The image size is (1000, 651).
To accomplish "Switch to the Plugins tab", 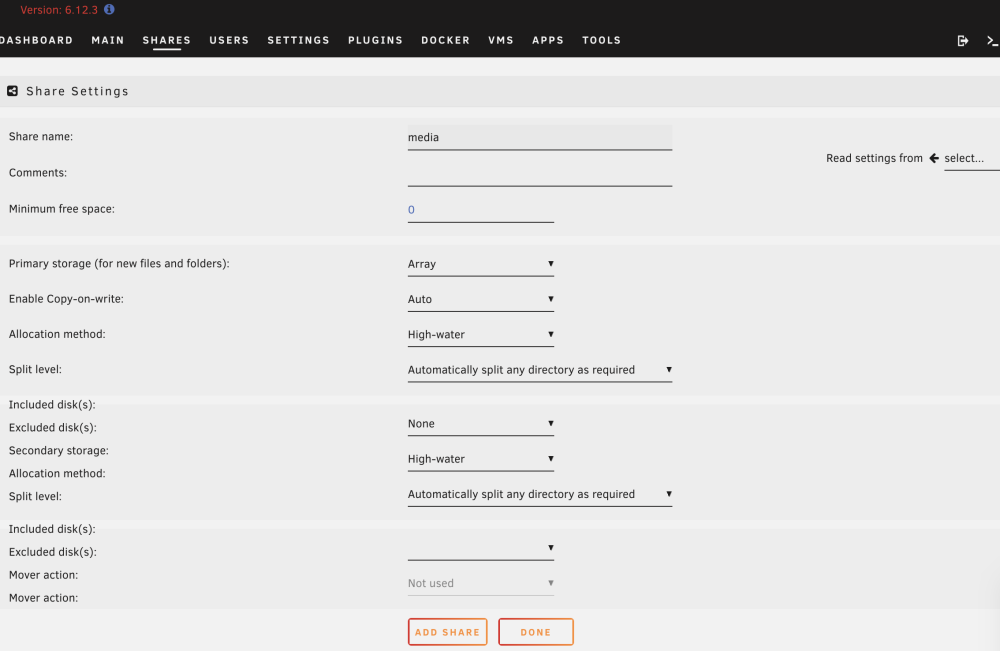I will pyautogui.click(x=375, y=40).
